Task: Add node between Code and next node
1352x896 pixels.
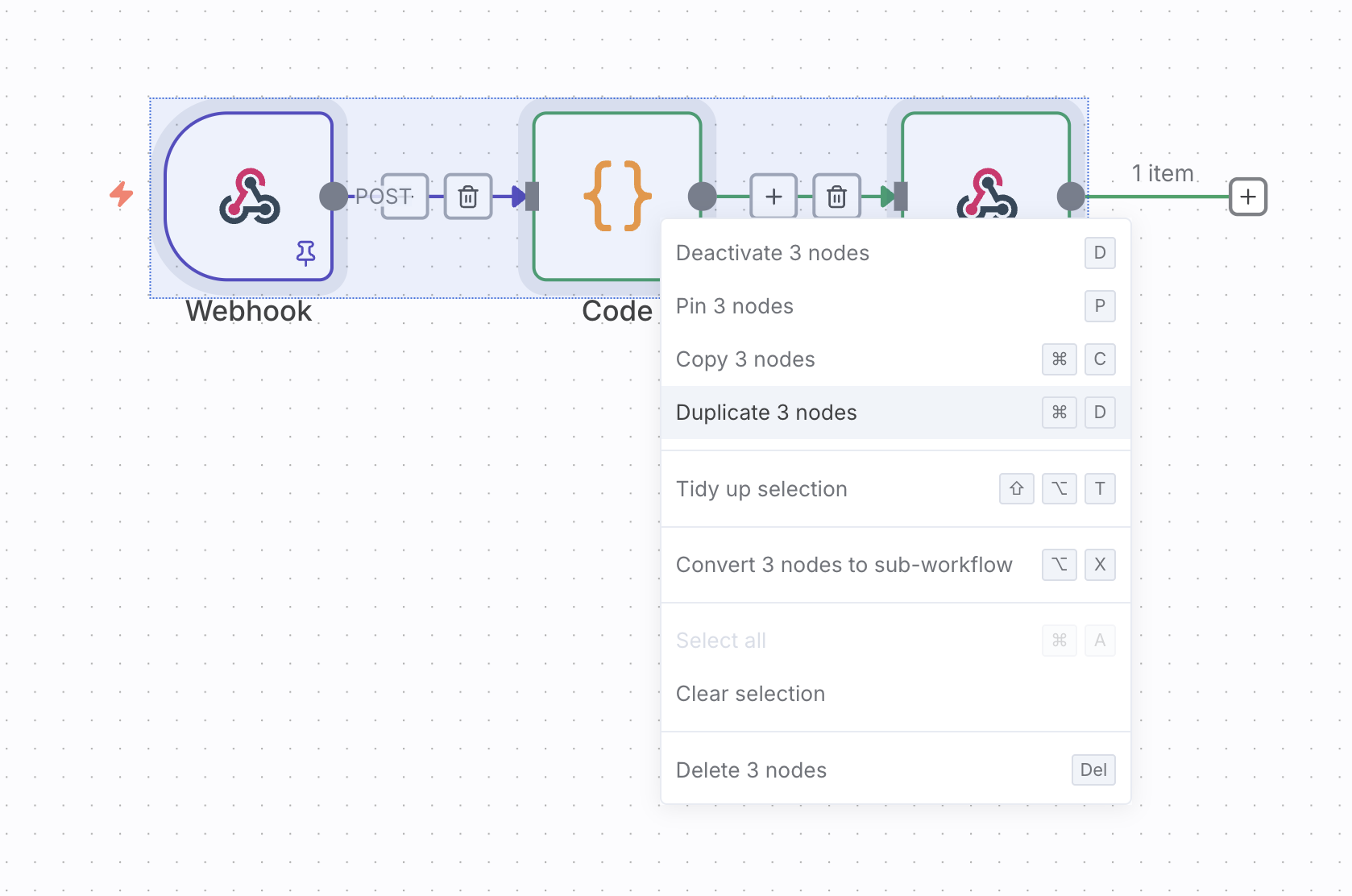Action: [x=773, y=197]
